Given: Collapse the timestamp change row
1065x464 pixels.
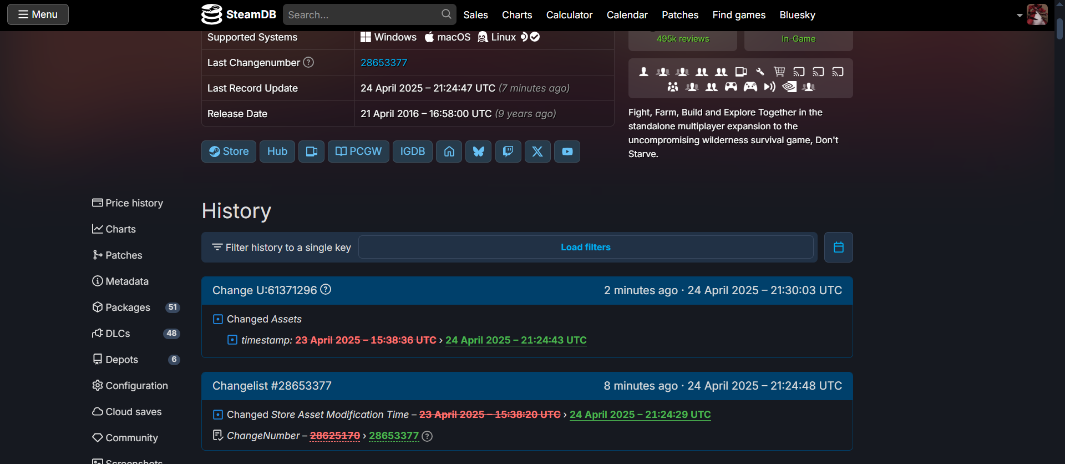Looking at the screenshot, I should tap(233, 340).
